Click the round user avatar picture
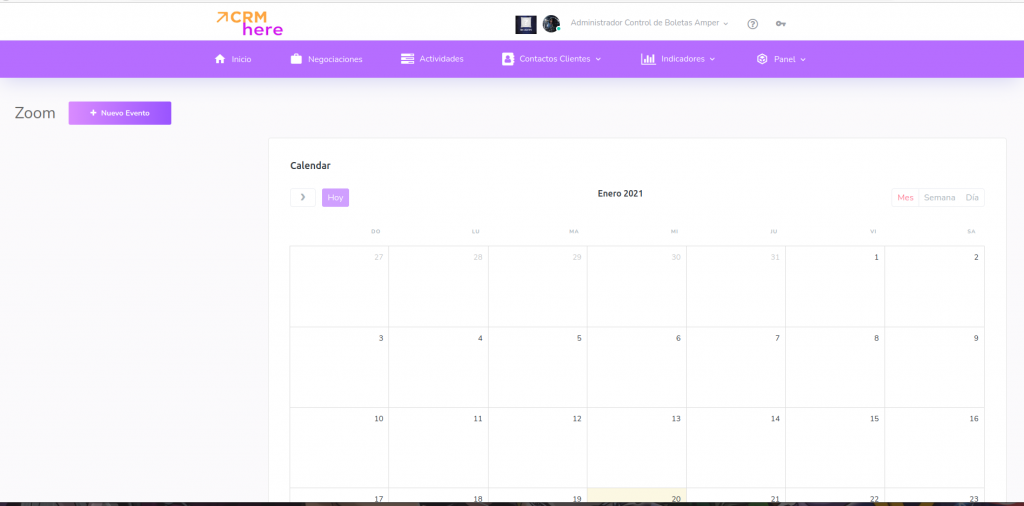This screenshot has height=506, width=1024. [551, 24]
